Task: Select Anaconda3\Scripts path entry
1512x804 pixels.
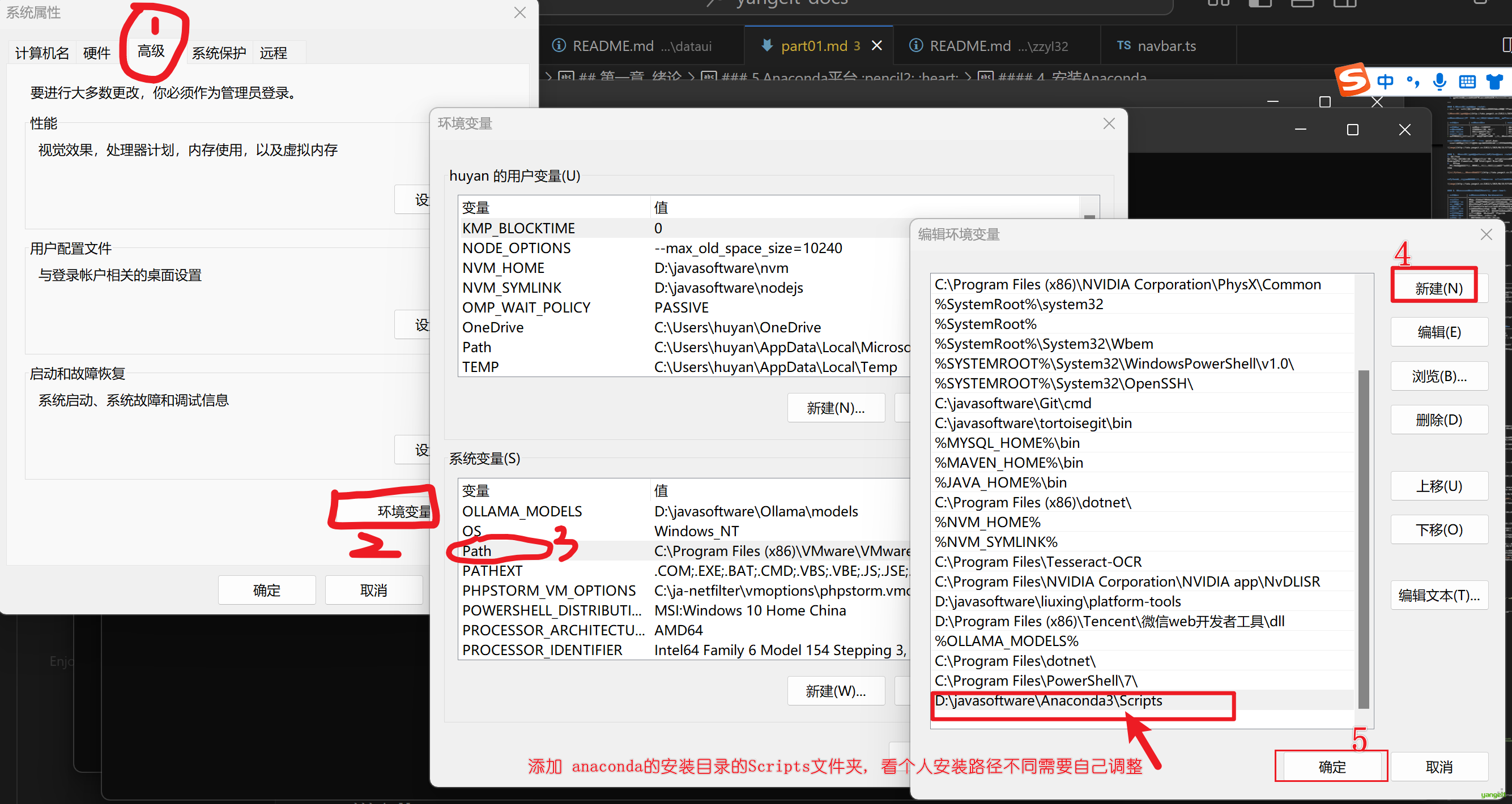Action: pos(1047,700)
